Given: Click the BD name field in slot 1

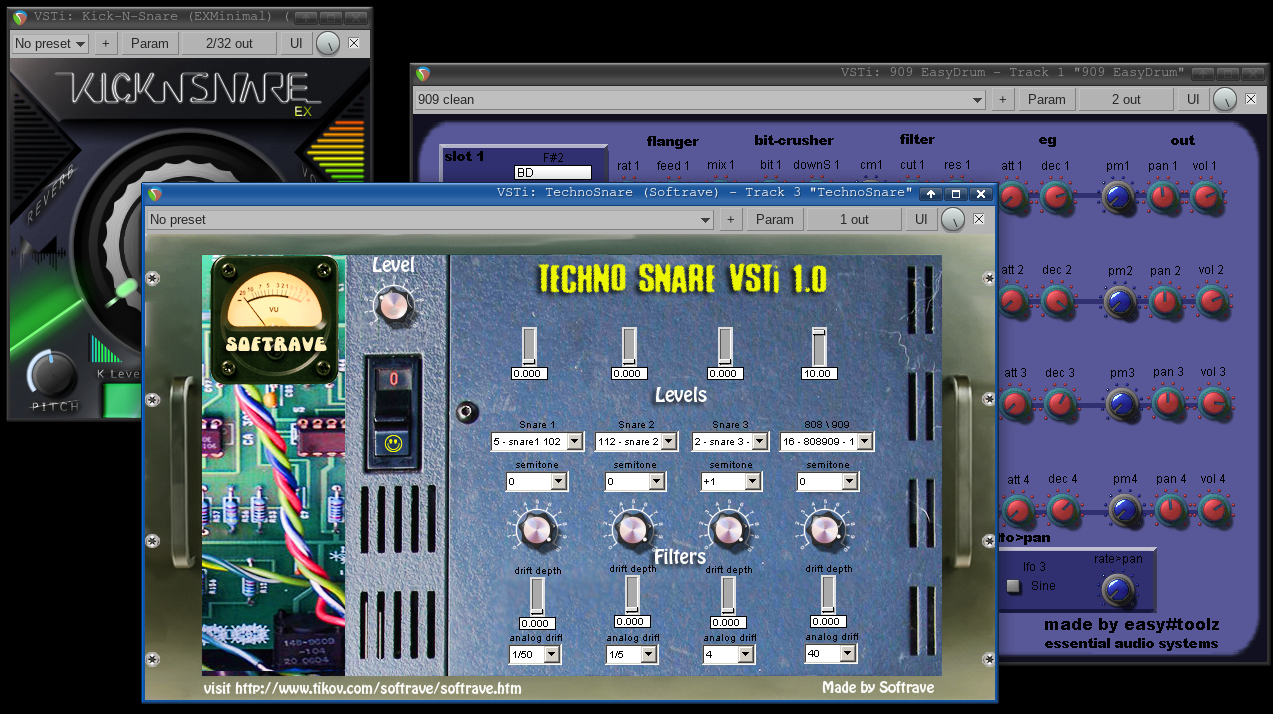Looking at the screenshot, I should pyautogui.click(x=553, y=172).
